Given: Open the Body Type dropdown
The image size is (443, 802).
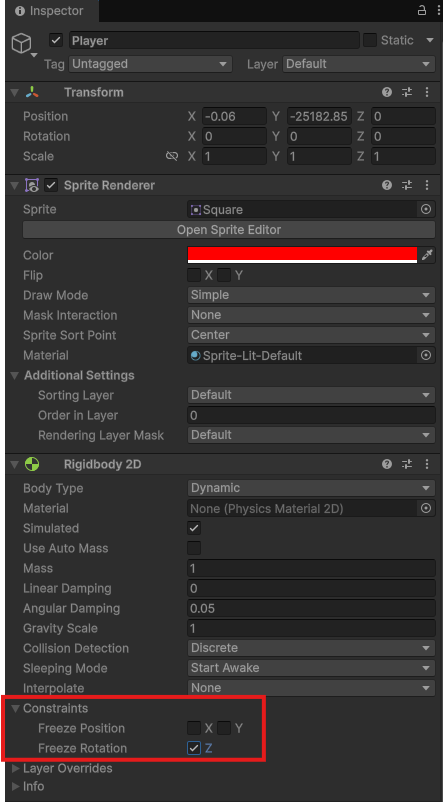Looking at the screenshot, I should [x=311, y=488].
